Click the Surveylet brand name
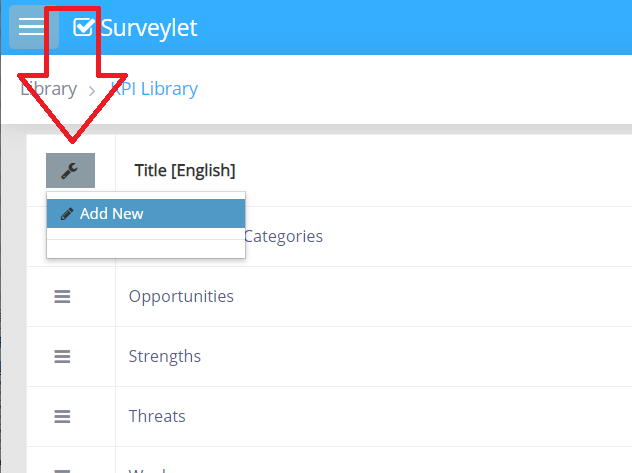This screenshot has width=632, height=473. click(148, 27)
